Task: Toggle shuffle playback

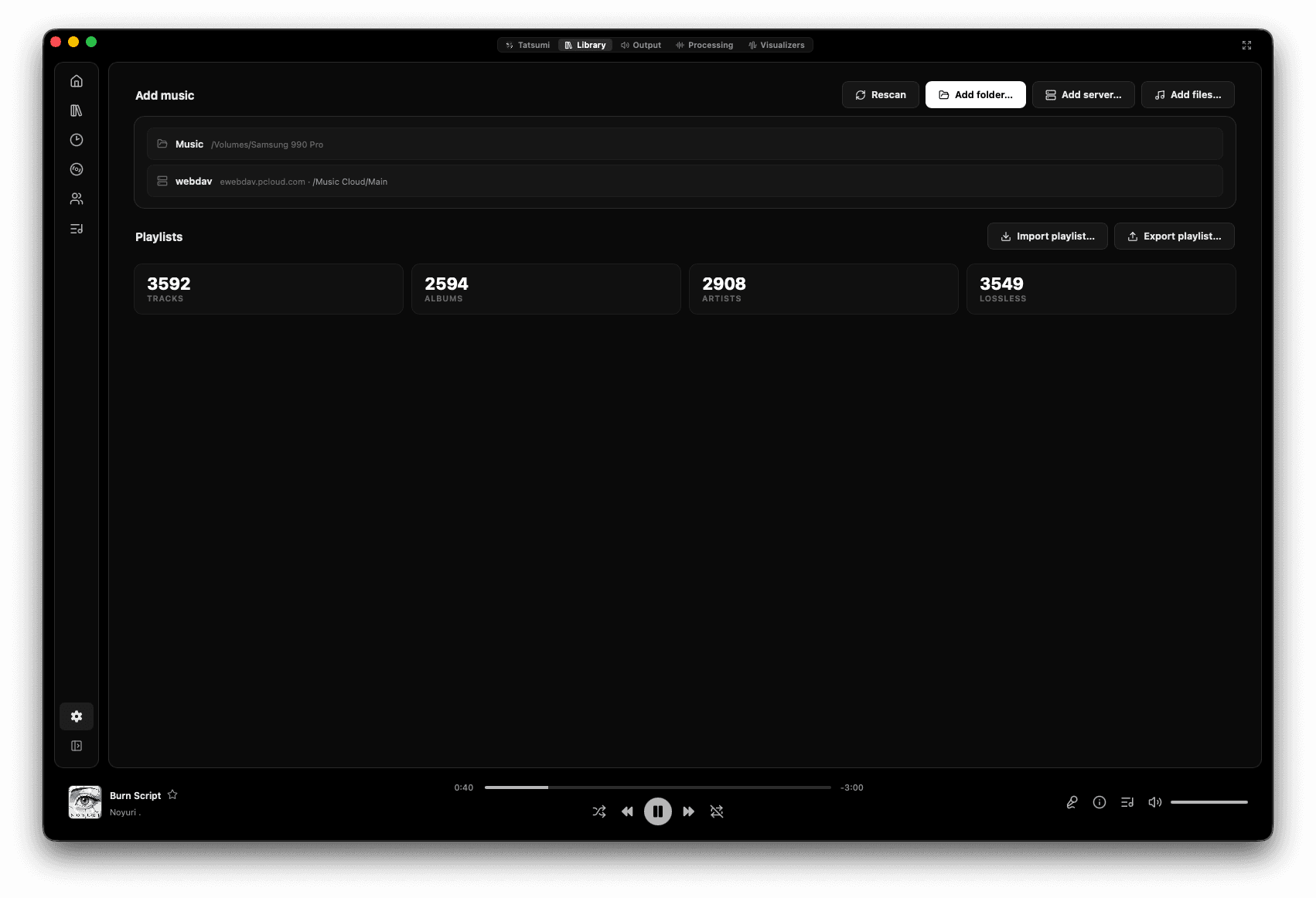Action: pyautogui.click(x=599, y=811)
